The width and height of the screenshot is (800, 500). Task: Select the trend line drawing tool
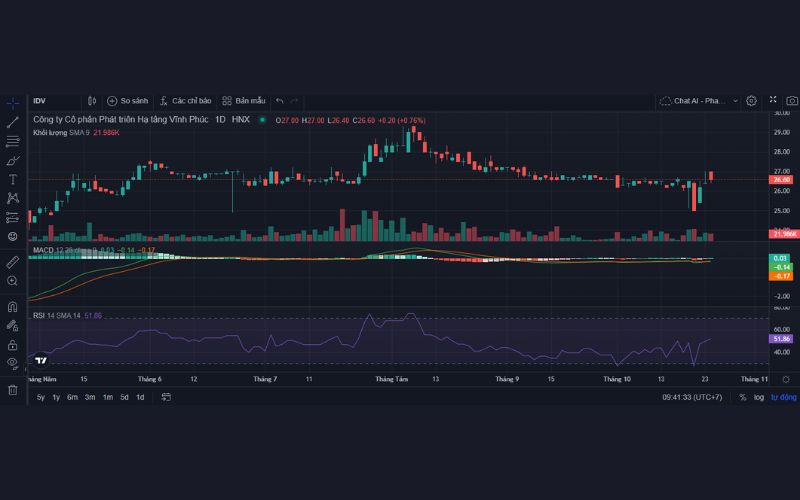13,122
